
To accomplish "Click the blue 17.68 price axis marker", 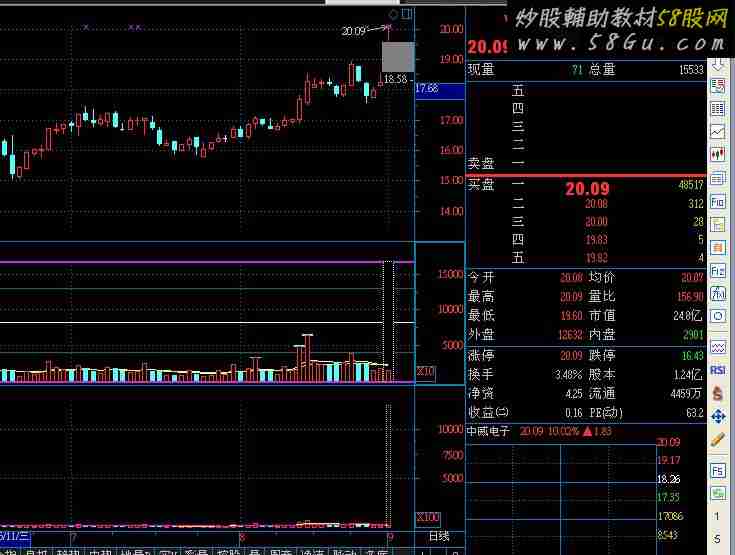I will 440,89.
